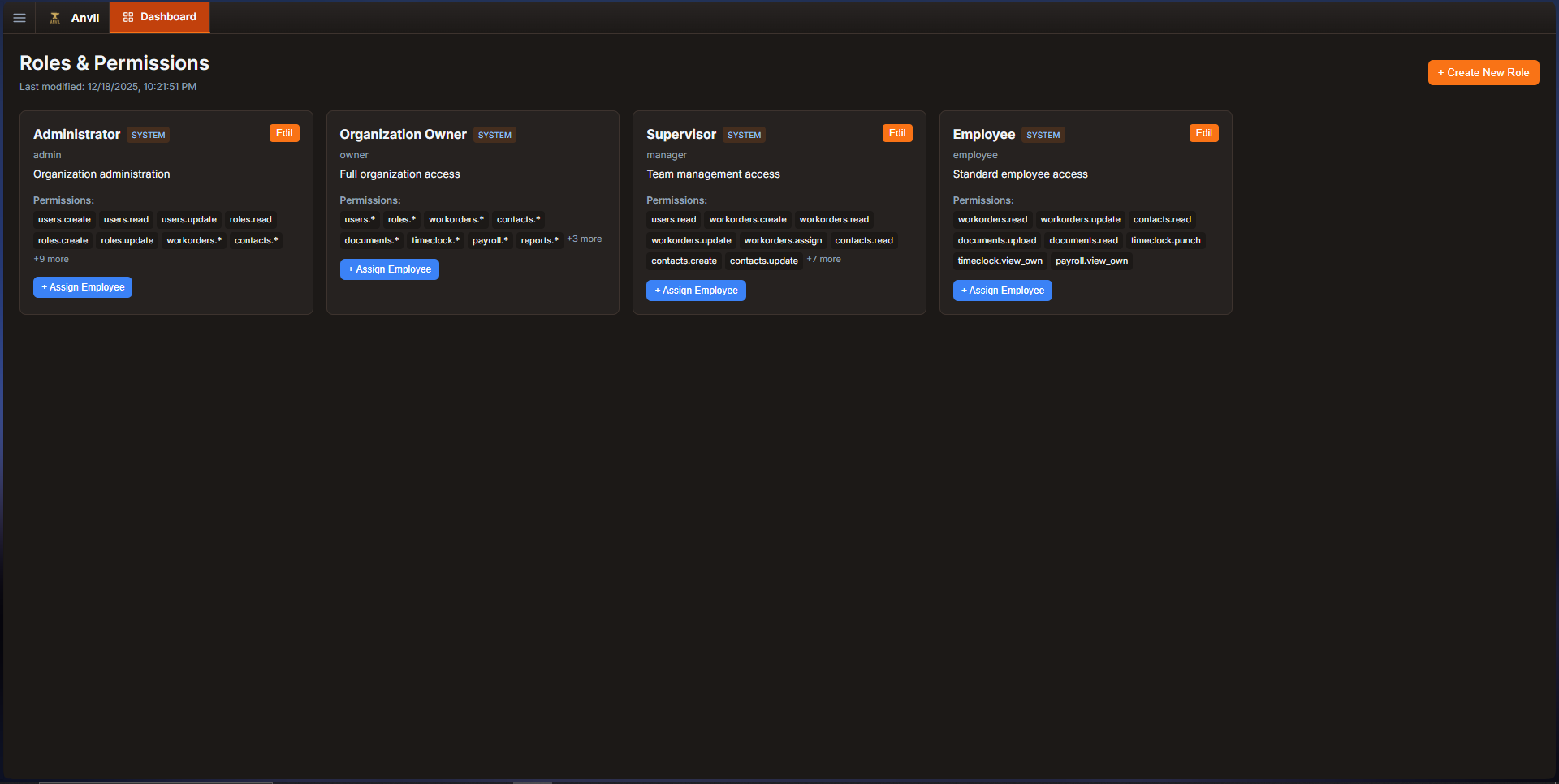This screenshot has height=784, width=1559.
Task: Assign an employee to Organization Owner
Action: [x=389, y=269]
